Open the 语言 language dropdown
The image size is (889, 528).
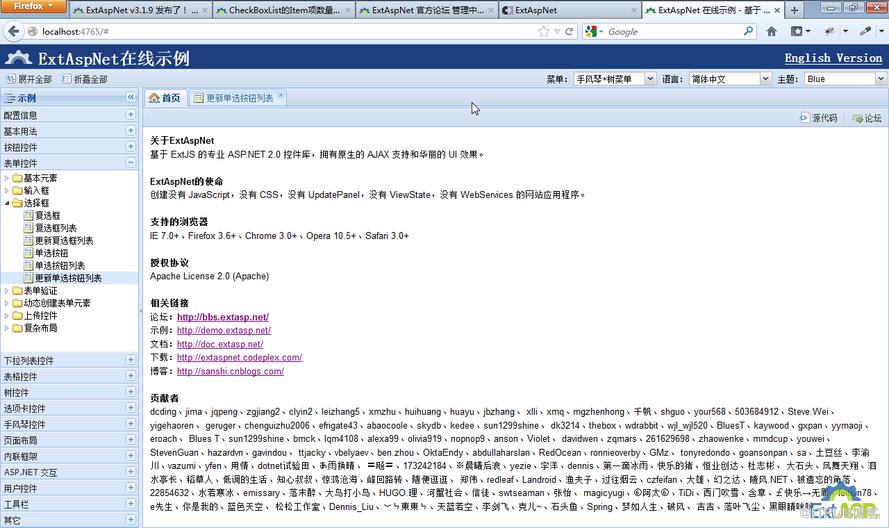pos(765,79)
